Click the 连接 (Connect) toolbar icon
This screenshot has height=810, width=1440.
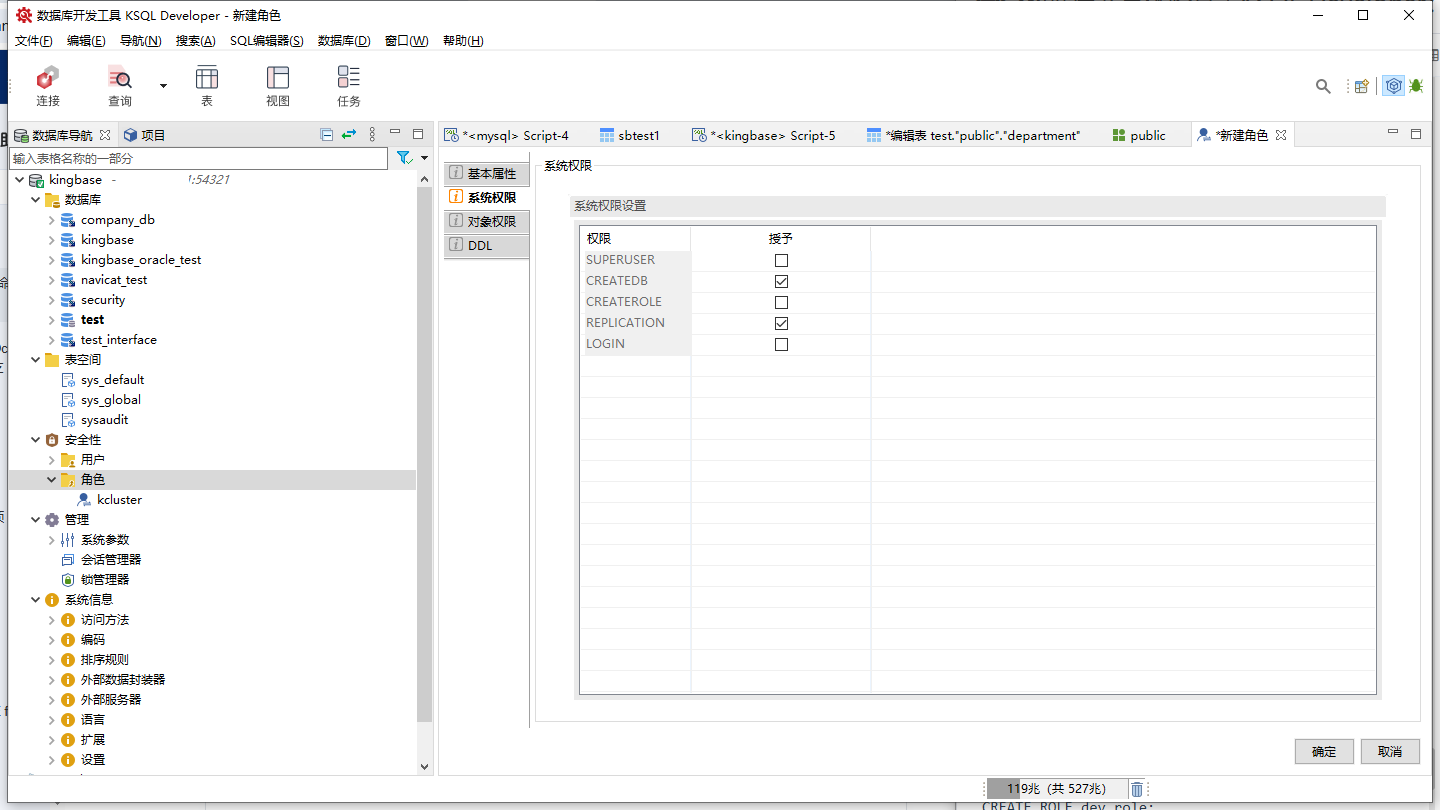pos(48,78)
